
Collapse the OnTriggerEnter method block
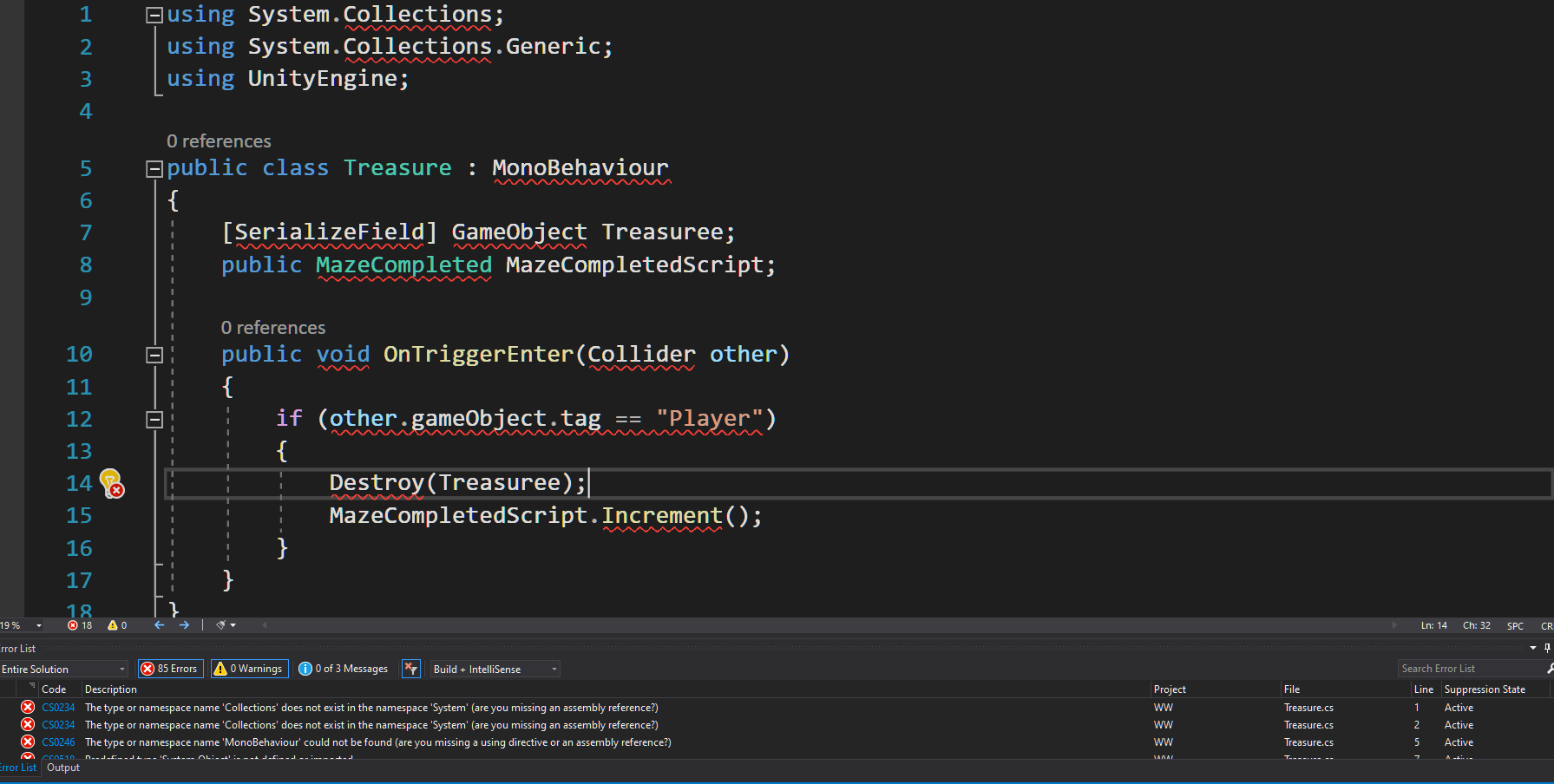(x=154, y=355)
